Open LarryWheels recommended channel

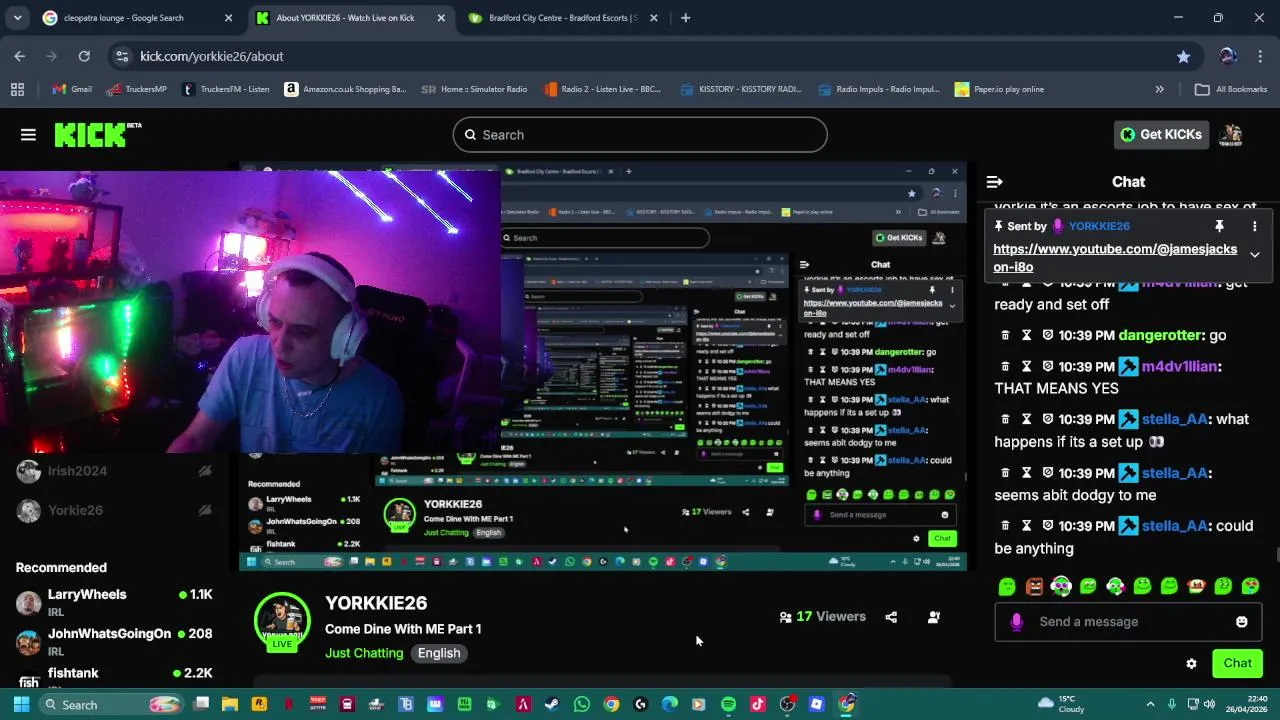point(114,602)
